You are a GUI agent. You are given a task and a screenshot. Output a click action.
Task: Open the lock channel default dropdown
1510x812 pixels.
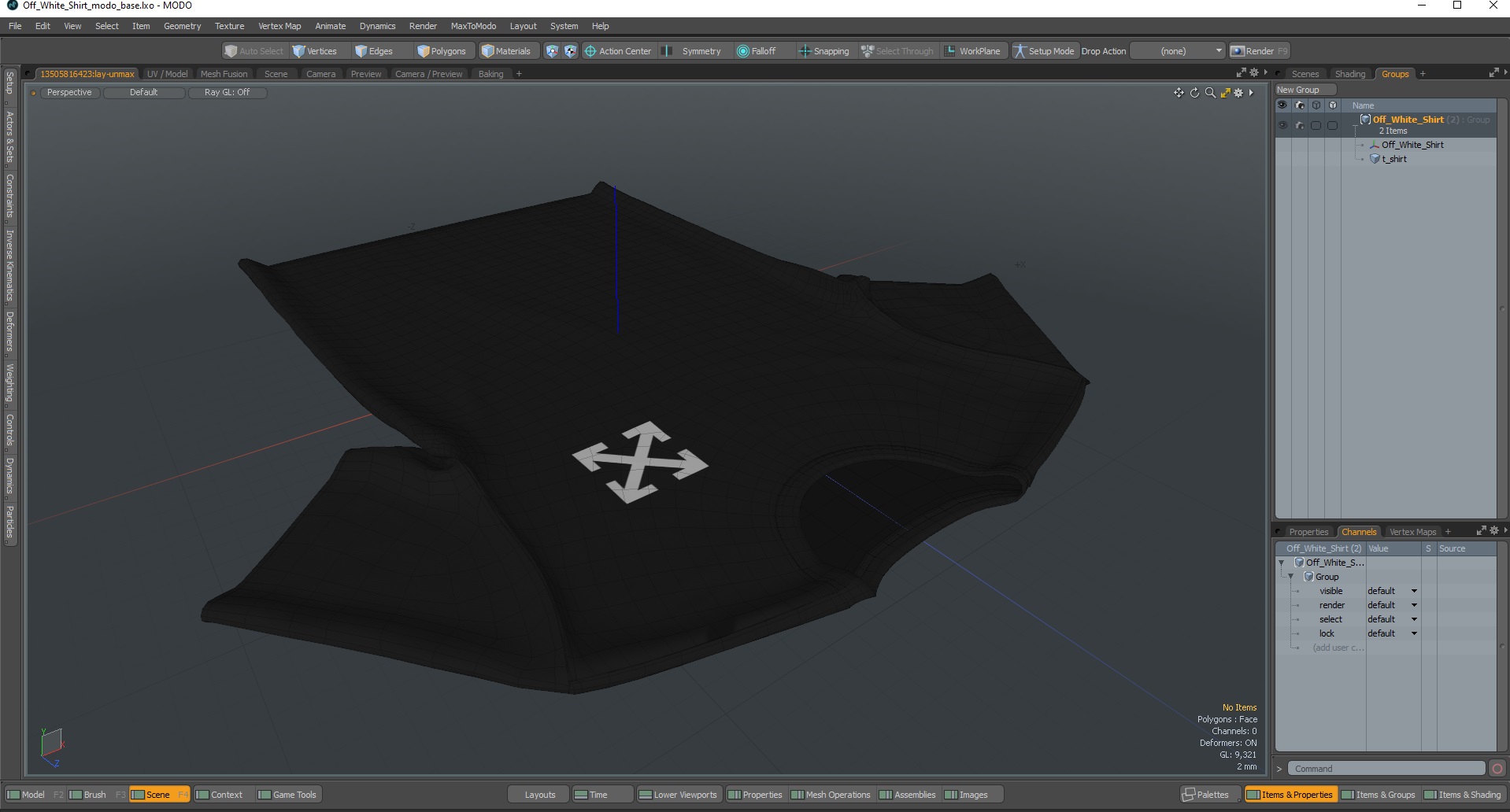pos(1392,633)
